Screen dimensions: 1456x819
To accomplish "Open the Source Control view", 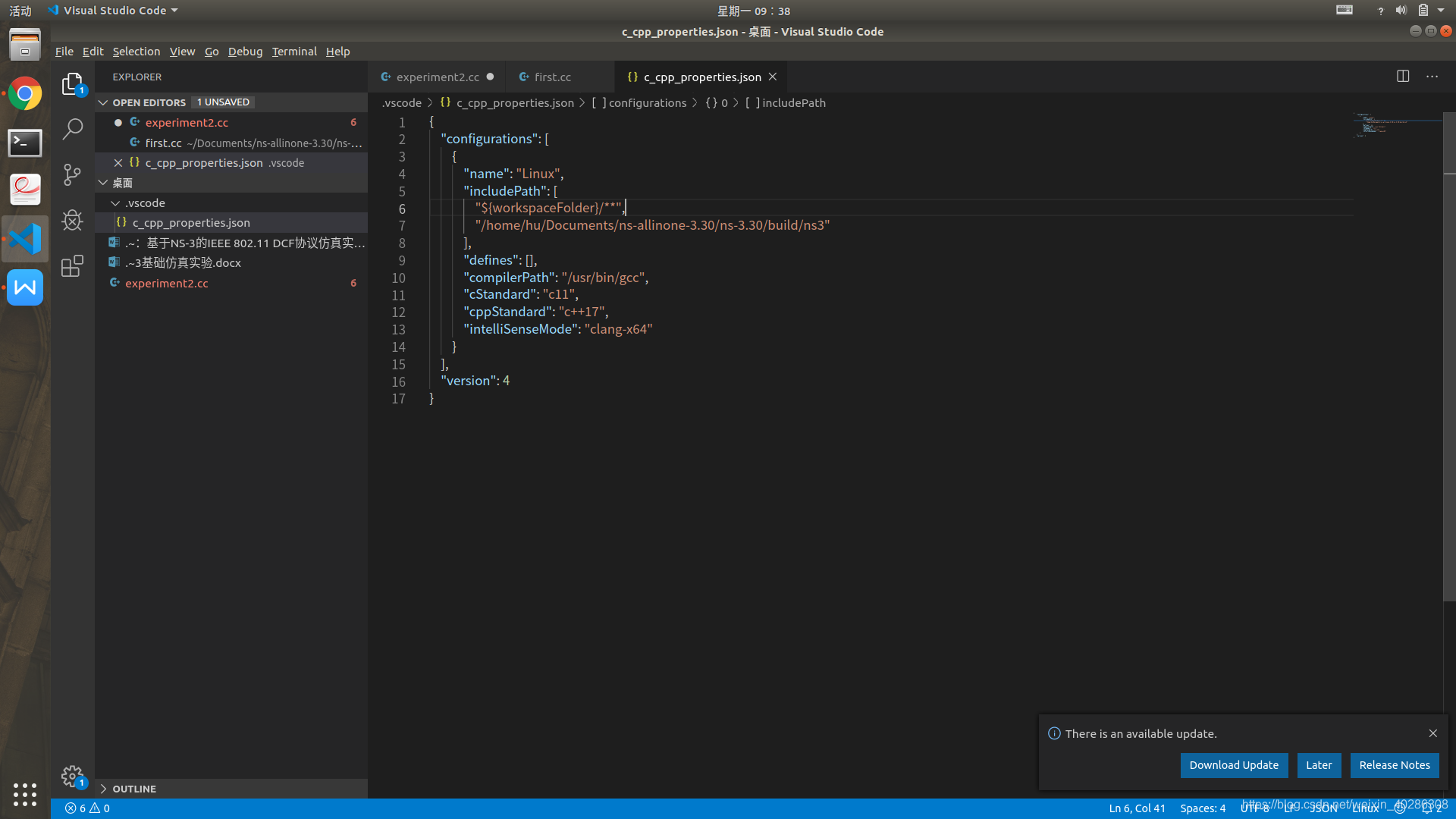I will (72, 175).
